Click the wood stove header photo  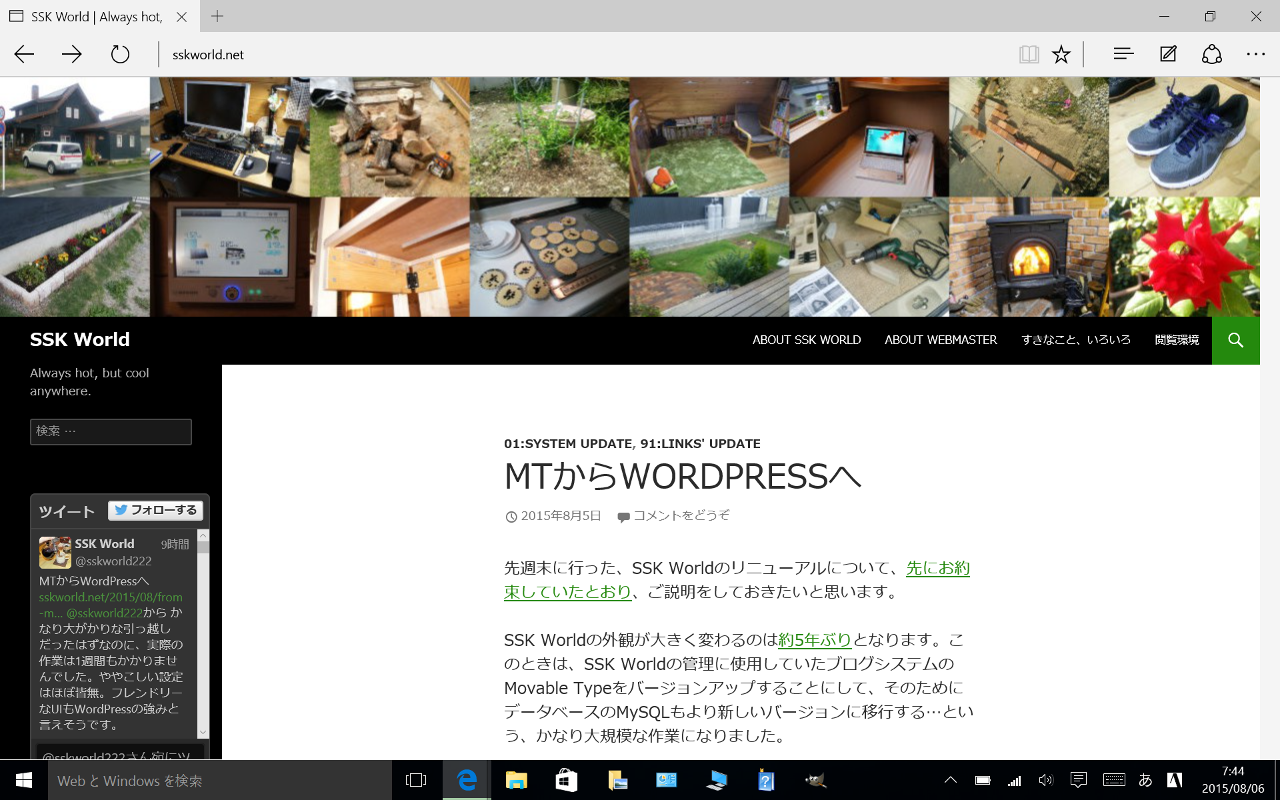[1029, 257]
